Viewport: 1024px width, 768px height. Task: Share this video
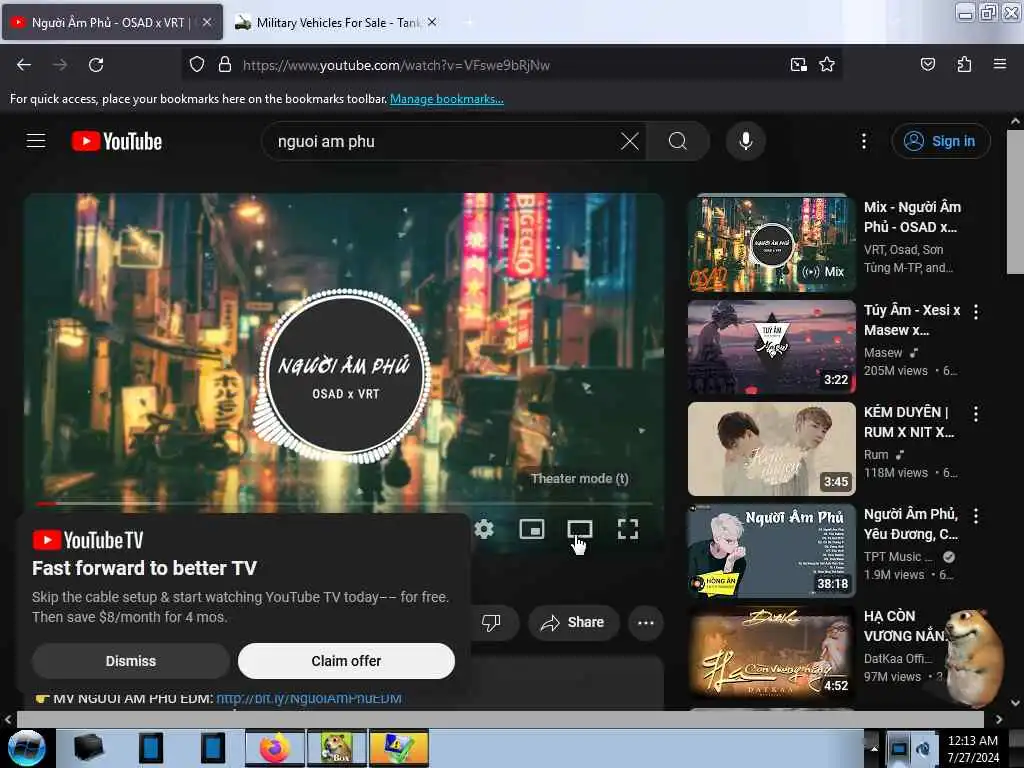pos(573,622)
